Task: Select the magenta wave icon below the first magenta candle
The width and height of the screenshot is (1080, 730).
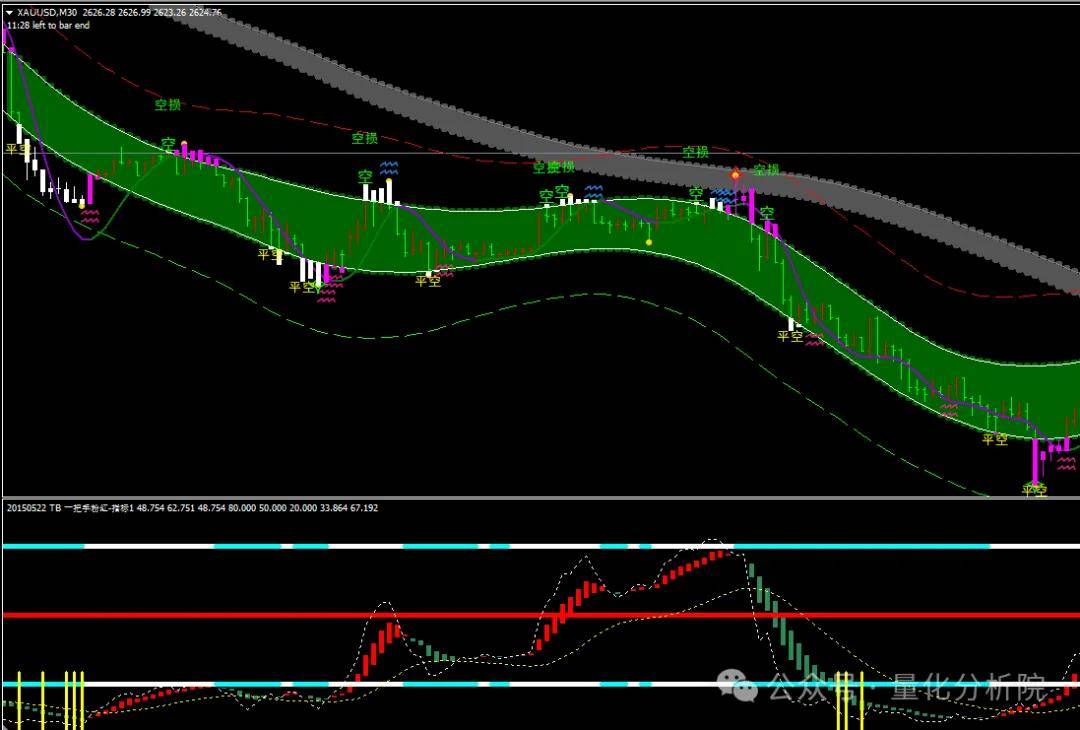Action: click(90, 213)
